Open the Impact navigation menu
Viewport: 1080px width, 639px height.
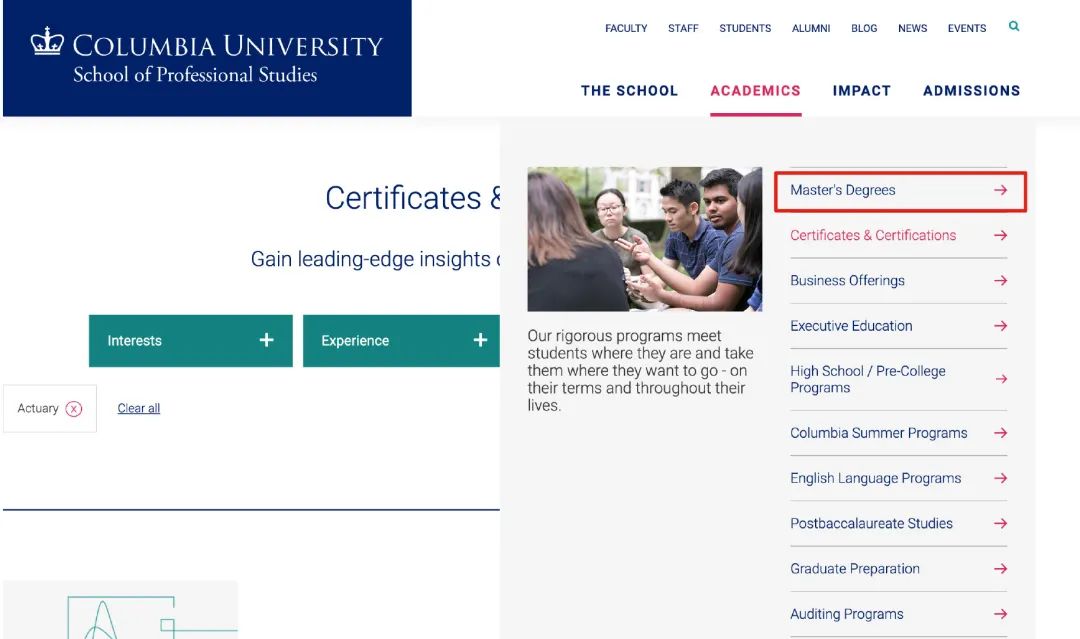(x=861, y=91)
